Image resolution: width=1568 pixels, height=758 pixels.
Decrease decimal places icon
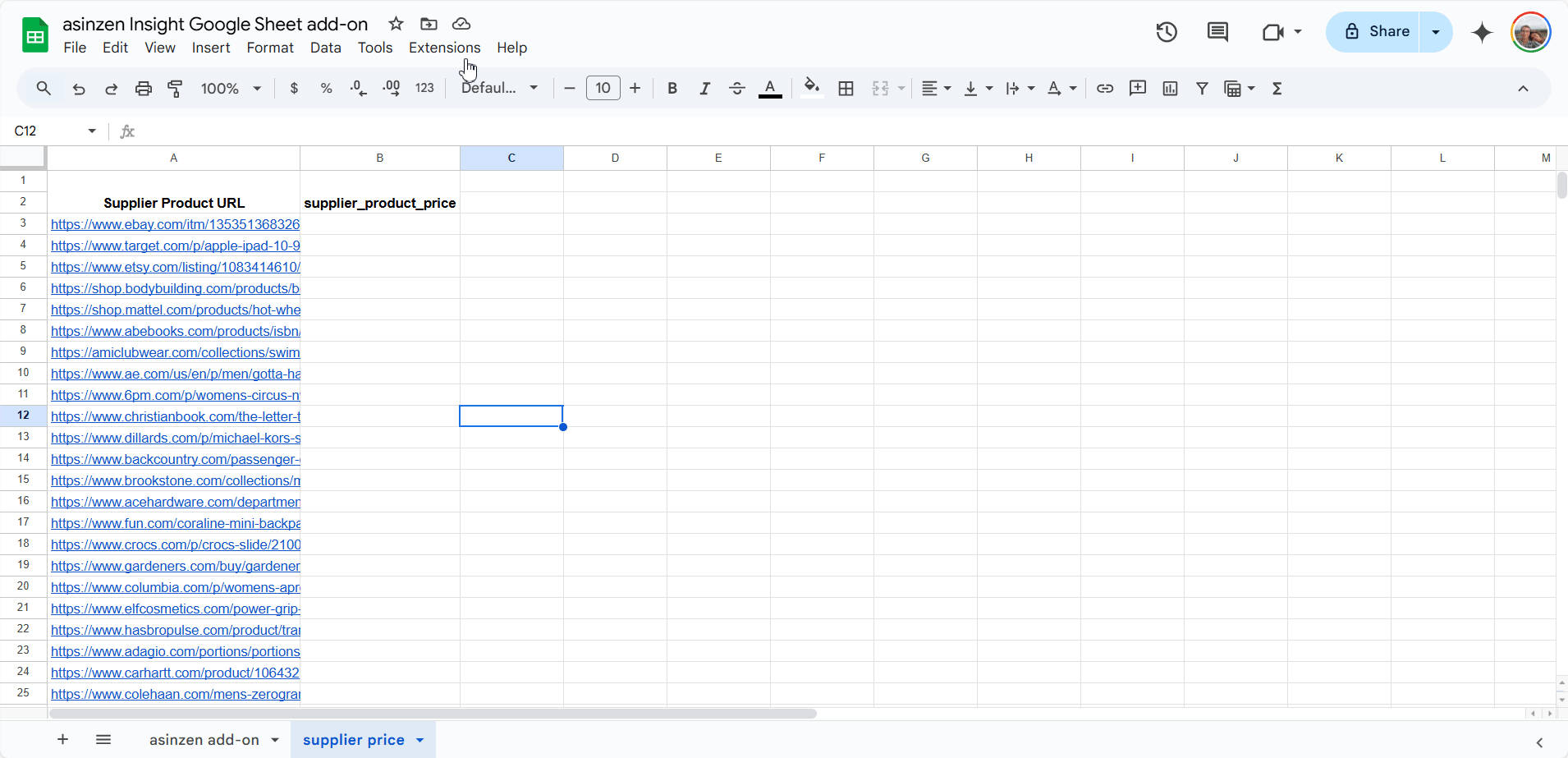tap(359, 89)
